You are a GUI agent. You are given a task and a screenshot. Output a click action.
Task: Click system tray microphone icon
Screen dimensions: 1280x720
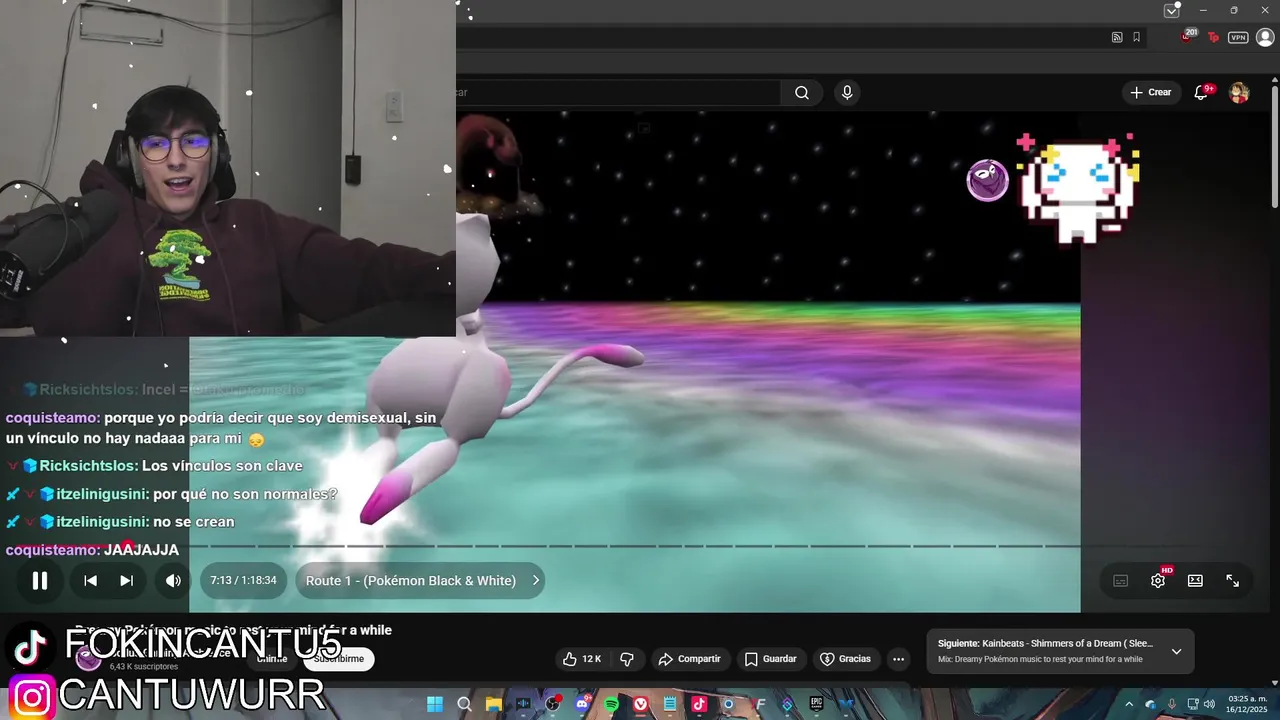pos(1172,704)
